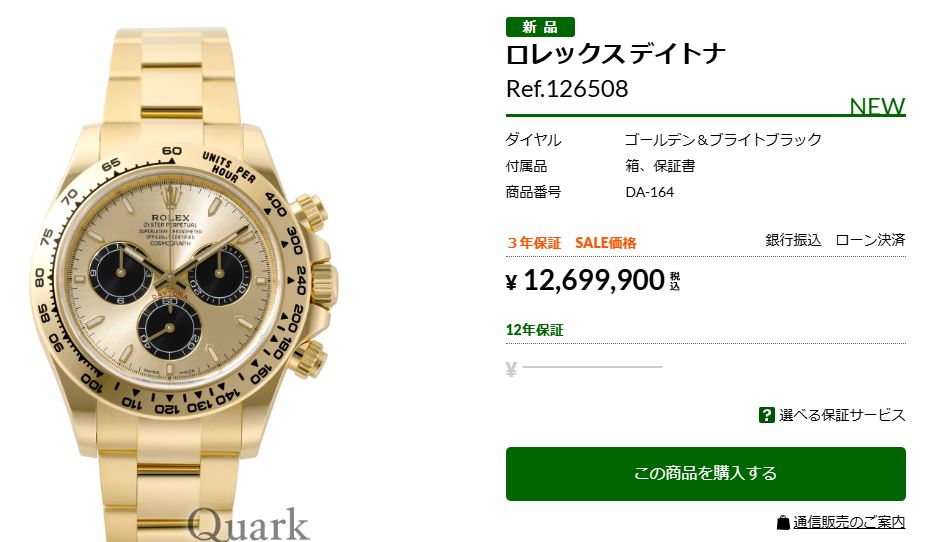
Task: Click the ローン決済 payment text
Action: pos(870,240)
